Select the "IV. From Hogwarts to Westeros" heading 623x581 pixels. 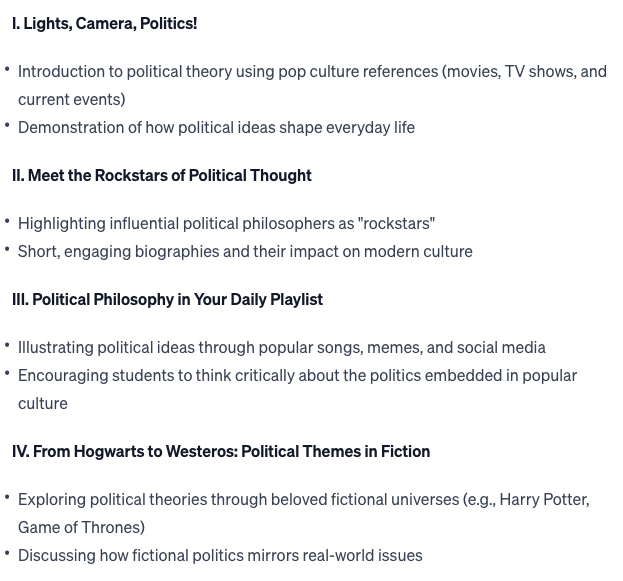pyautogui.click(x=221, y=451)
